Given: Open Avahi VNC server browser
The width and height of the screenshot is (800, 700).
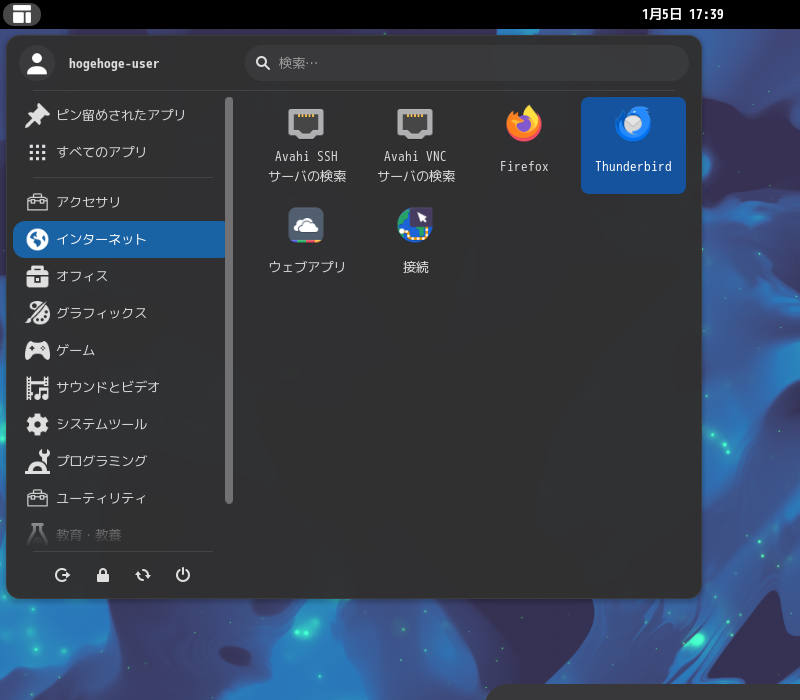Looking at the screenshot, I should [x=415, y=145].
